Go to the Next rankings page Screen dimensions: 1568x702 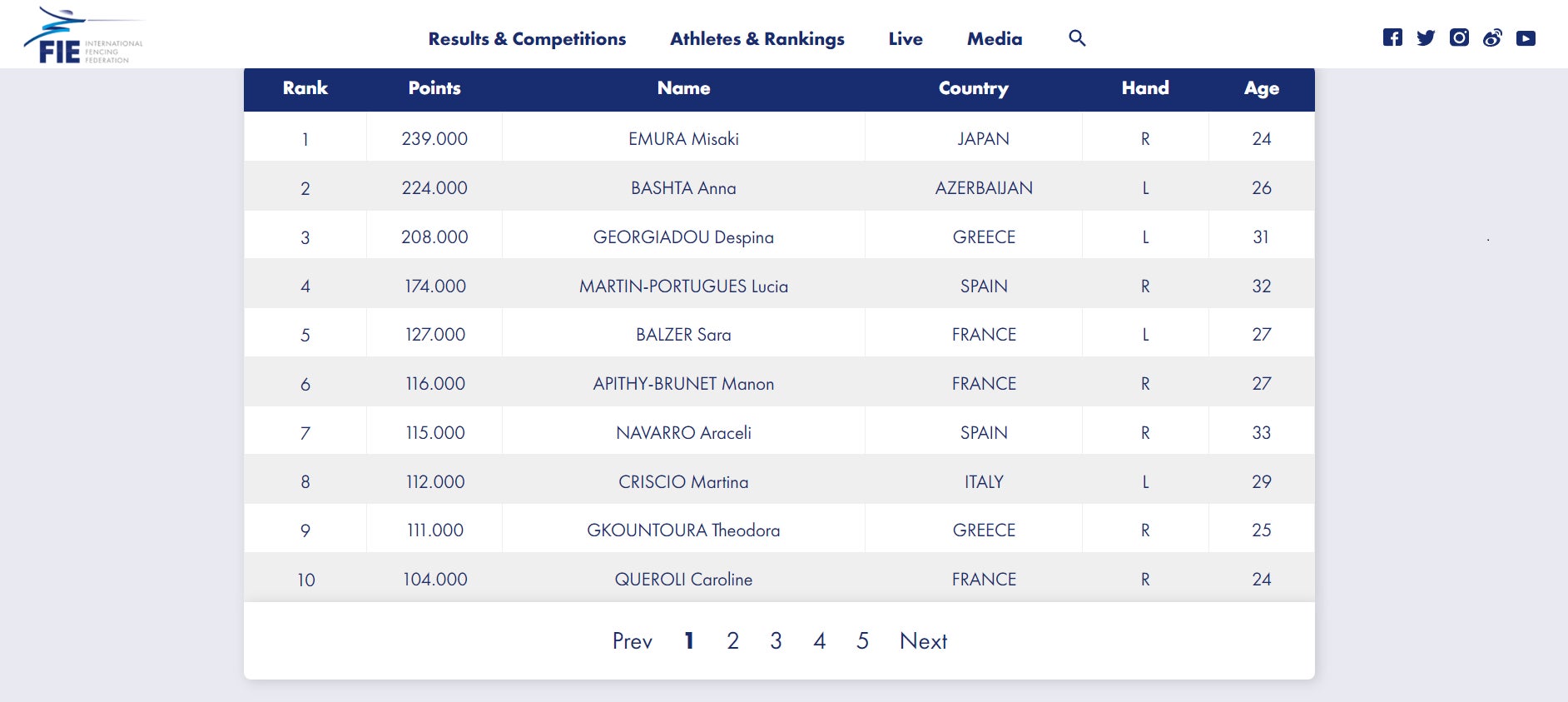click(923, 641)
